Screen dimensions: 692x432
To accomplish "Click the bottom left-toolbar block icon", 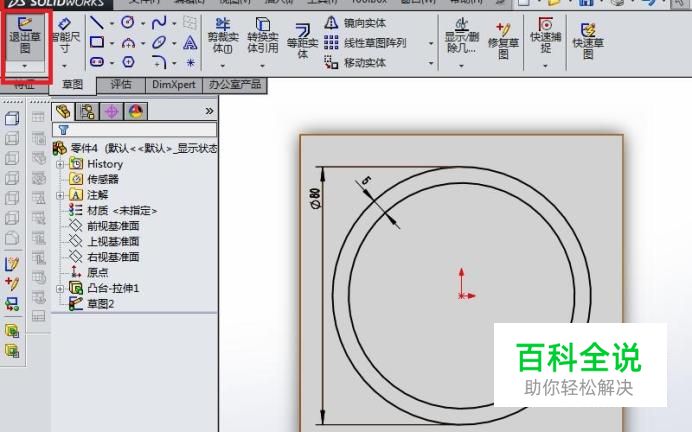I will pos(12,351).
